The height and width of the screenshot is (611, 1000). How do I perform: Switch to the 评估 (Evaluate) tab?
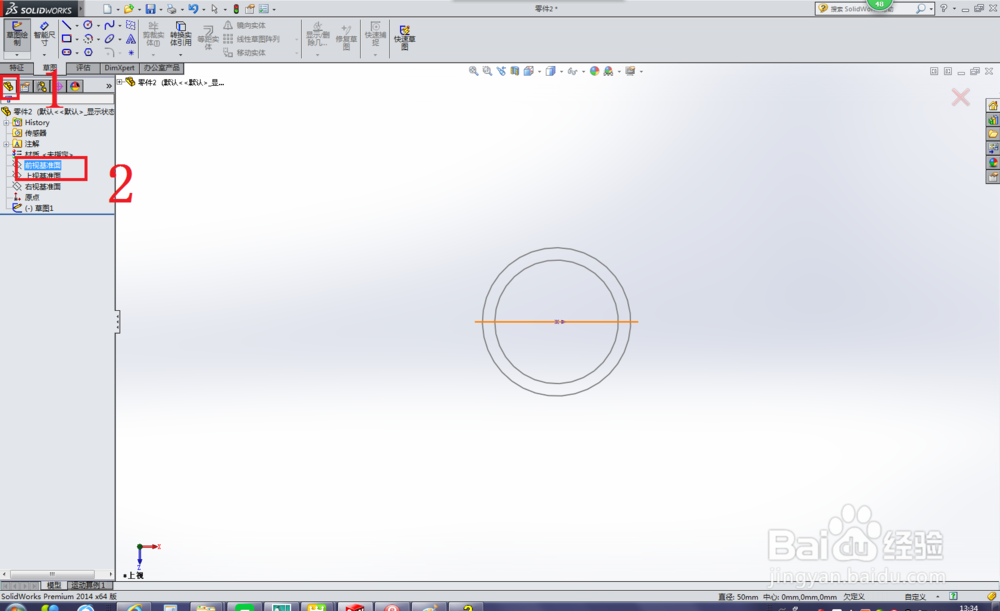83,68
